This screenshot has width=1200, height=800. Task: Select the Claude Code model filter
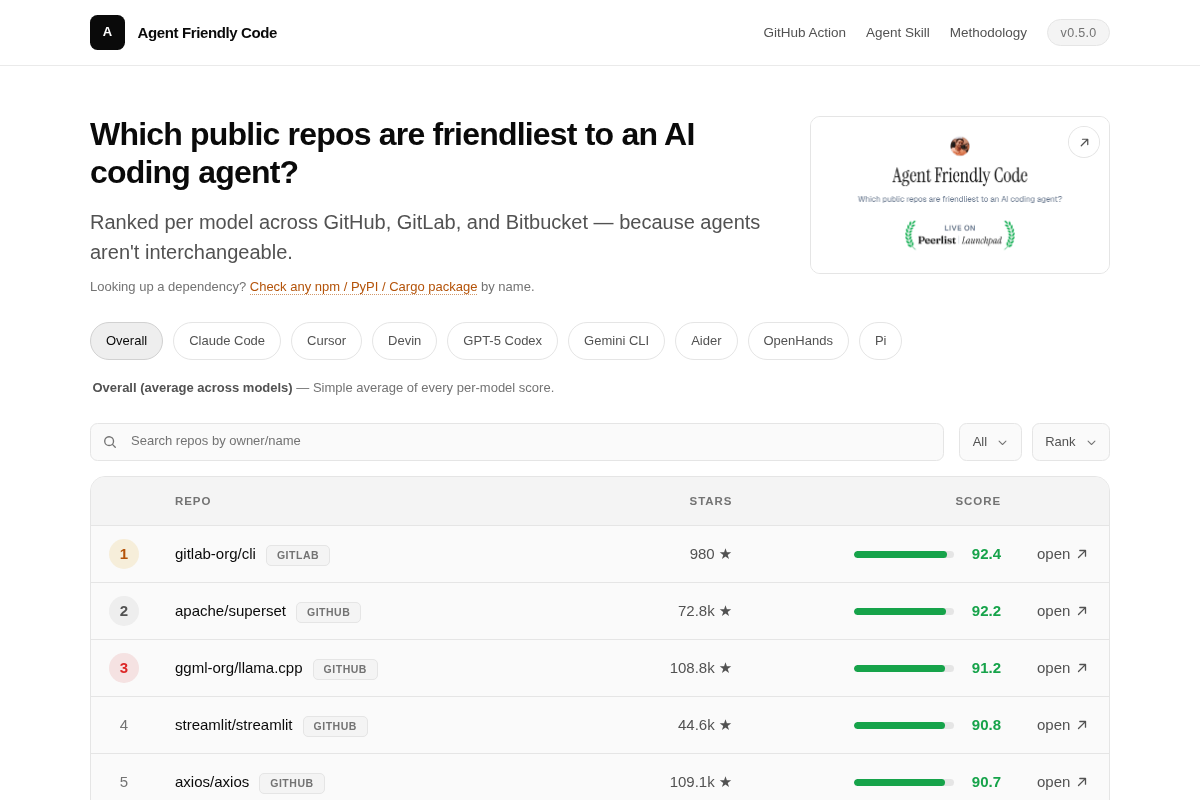coord(227,341)
